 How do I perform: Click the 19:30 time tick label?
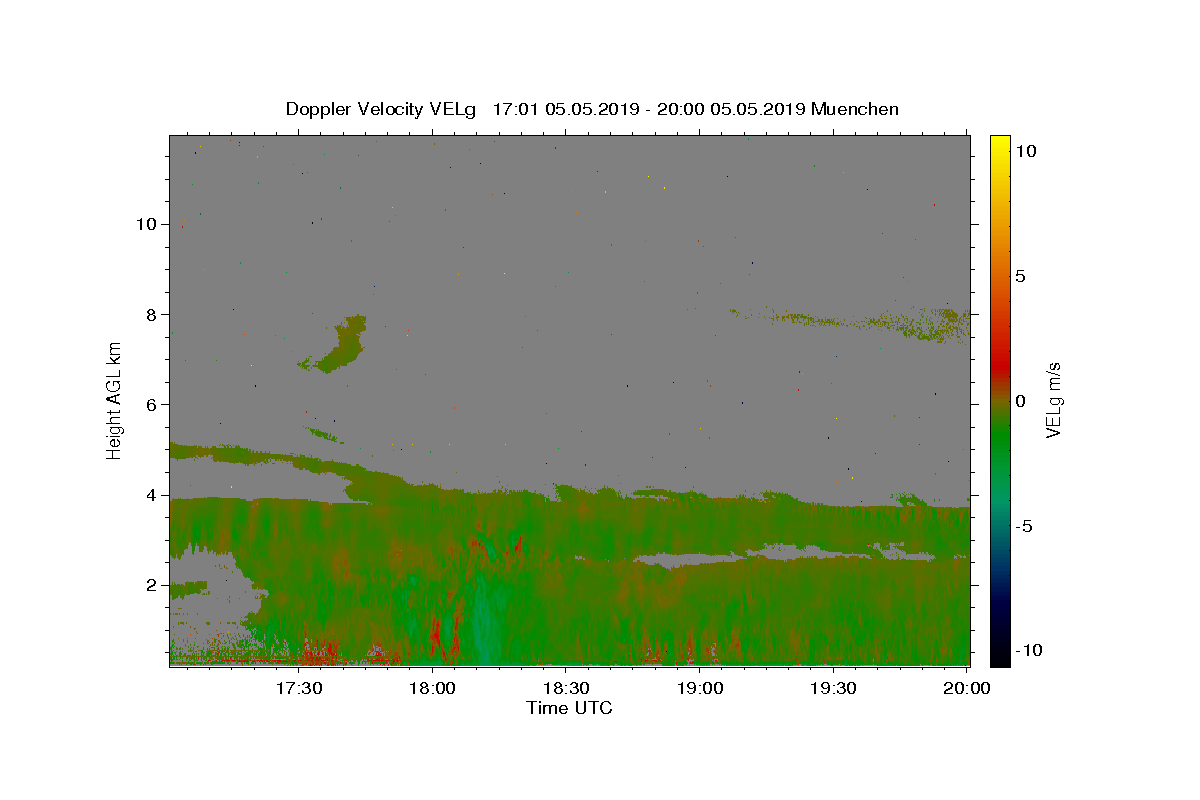[x=833, y=688]
